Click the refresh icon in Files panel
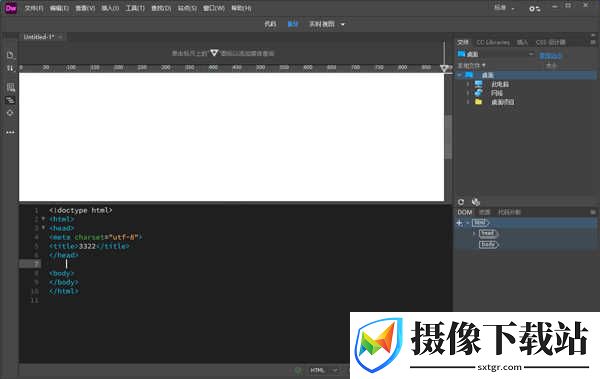Screen dimensions: 600x379 [x=461, y=202]
